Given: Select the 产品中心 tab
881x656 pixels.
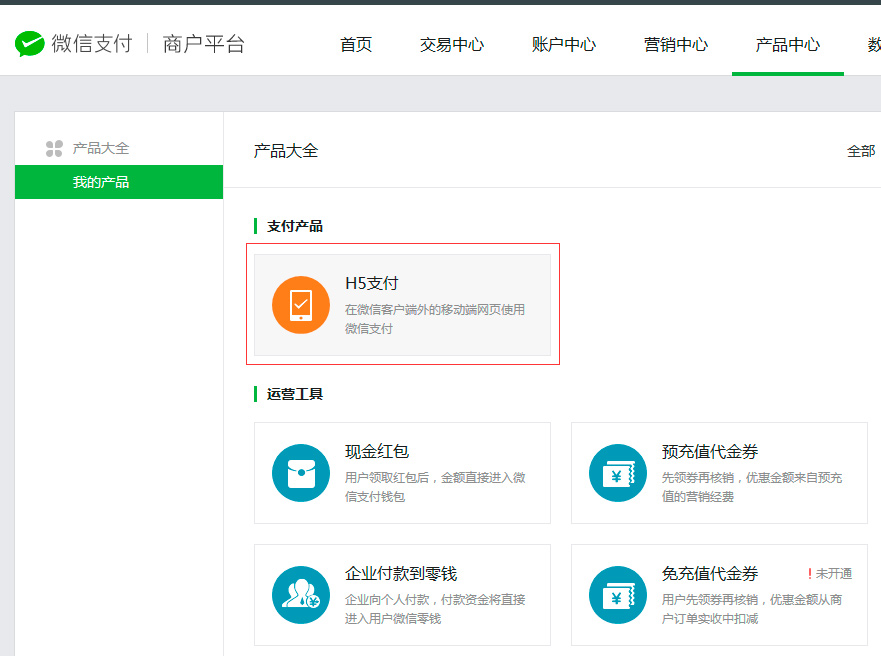Looking at the screenshot, I should [788, 45].
